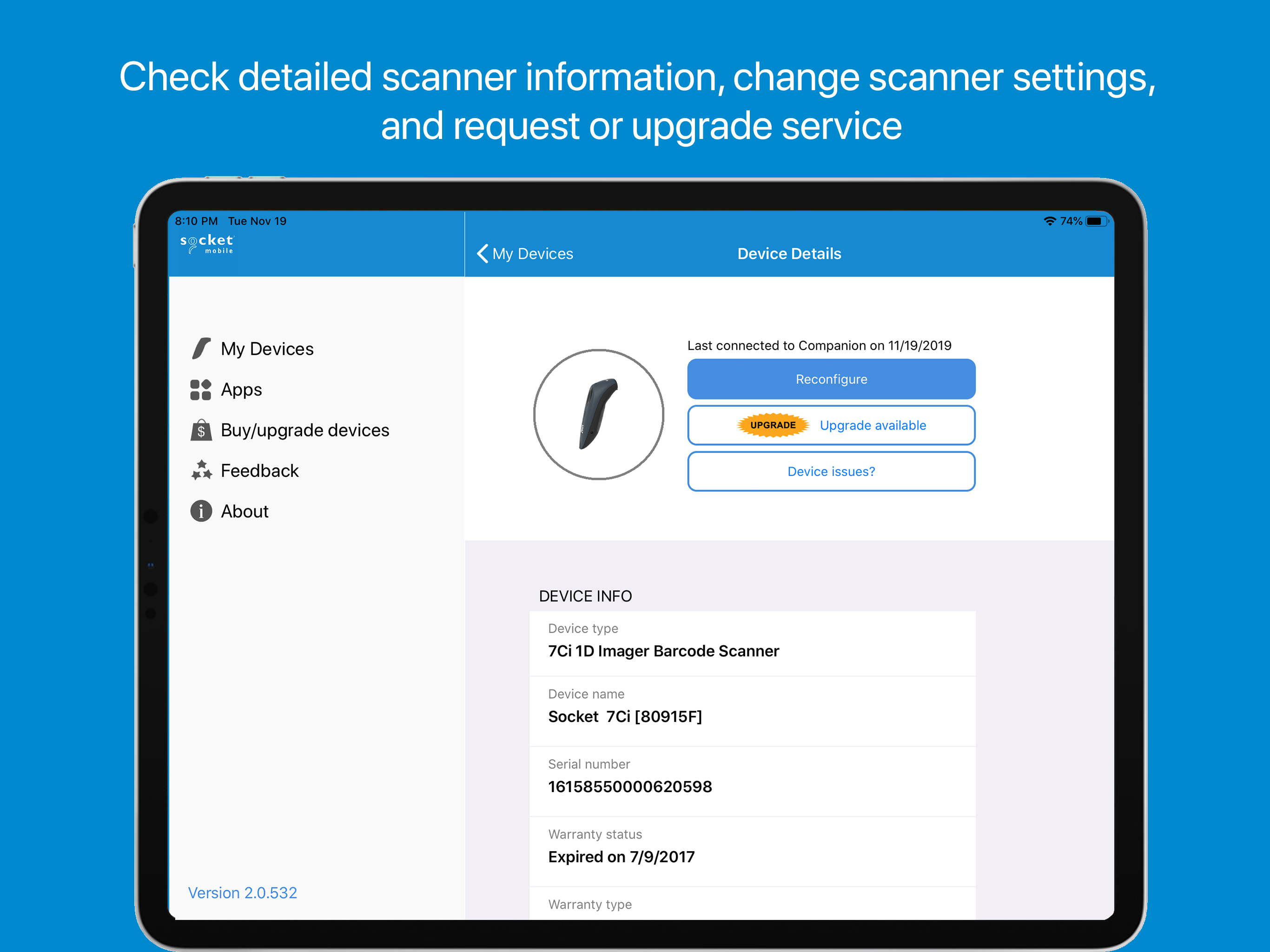Switch to the Device Details header tab
1270x952 pixels.
point(789,253)
